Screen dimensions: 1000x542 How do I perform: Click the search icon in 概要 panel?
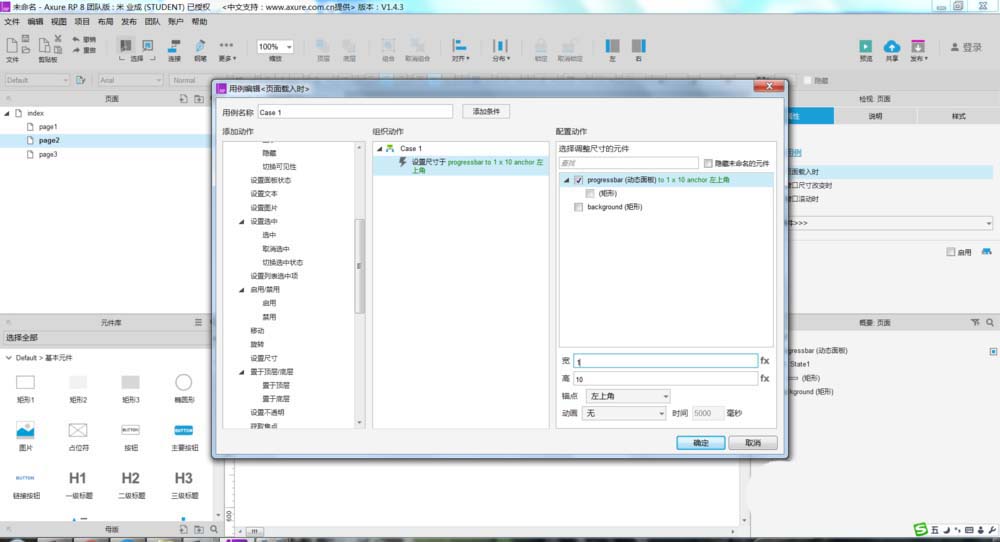990,323
